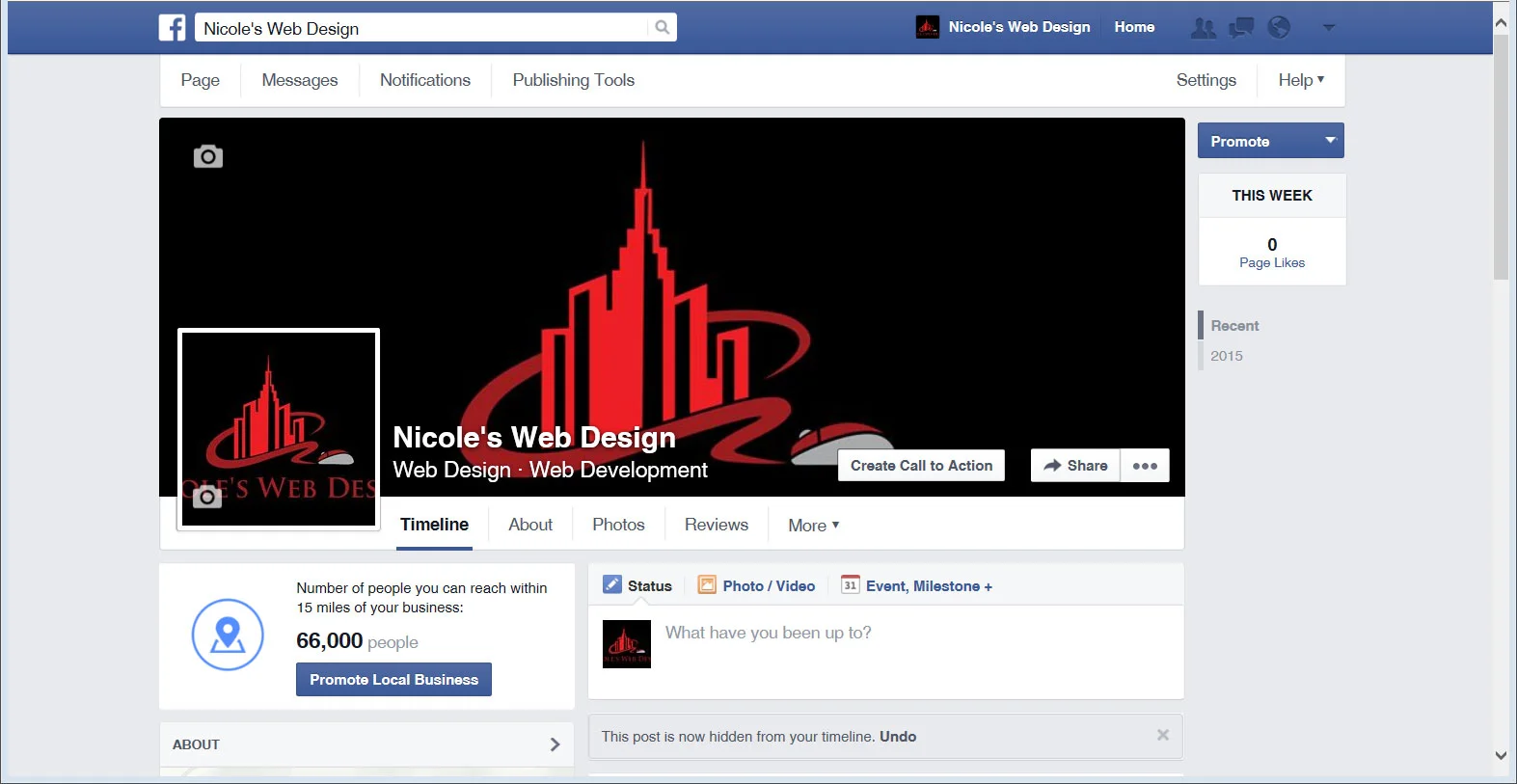Click Page Likes link under This Week
The image size is (1517, 784).
[x=1272, y=262]
